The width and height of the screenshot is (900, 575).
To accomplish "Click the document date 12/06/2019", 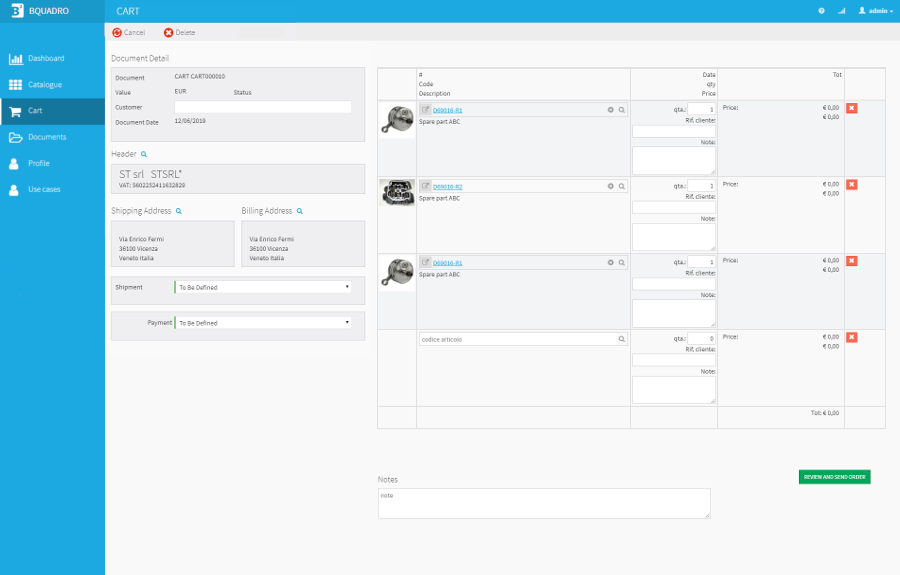I will pos(190,121).
